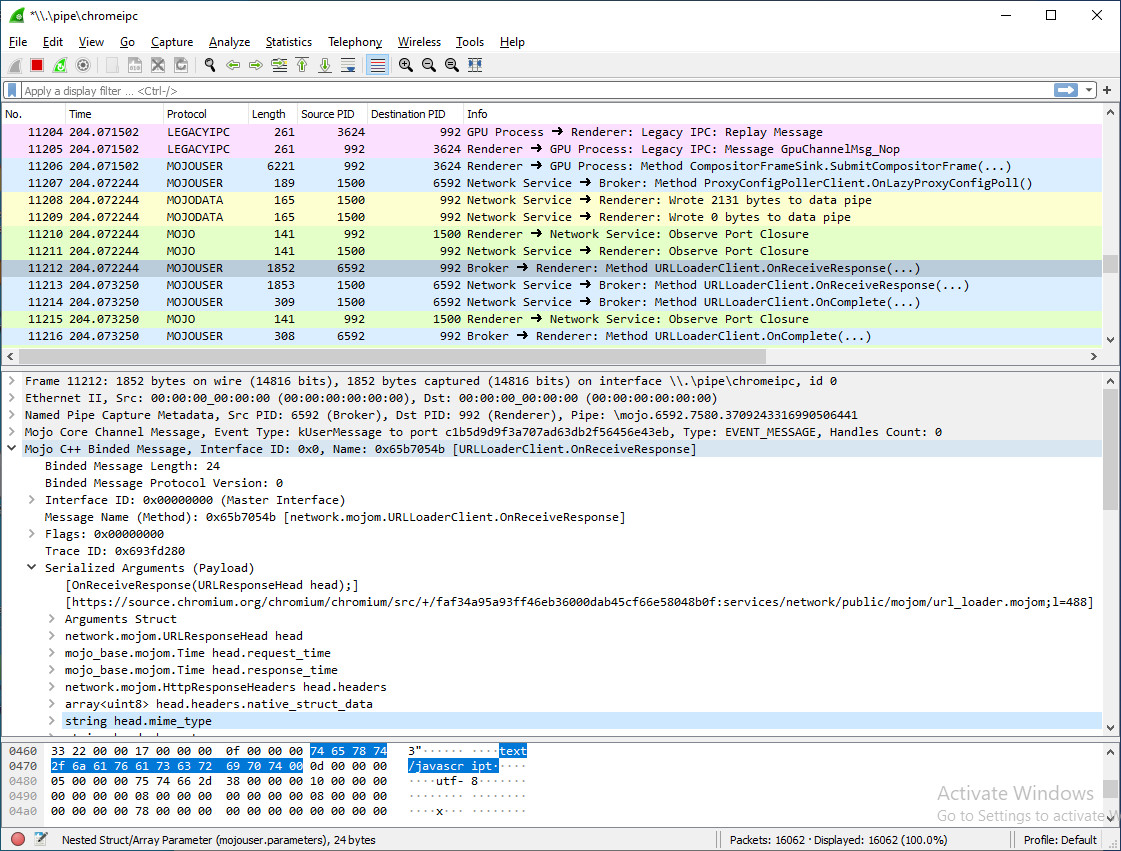Click Profile: Default in status bar
The height and width of the screenshot is (851, 1121).
[x=1060, y=840]
